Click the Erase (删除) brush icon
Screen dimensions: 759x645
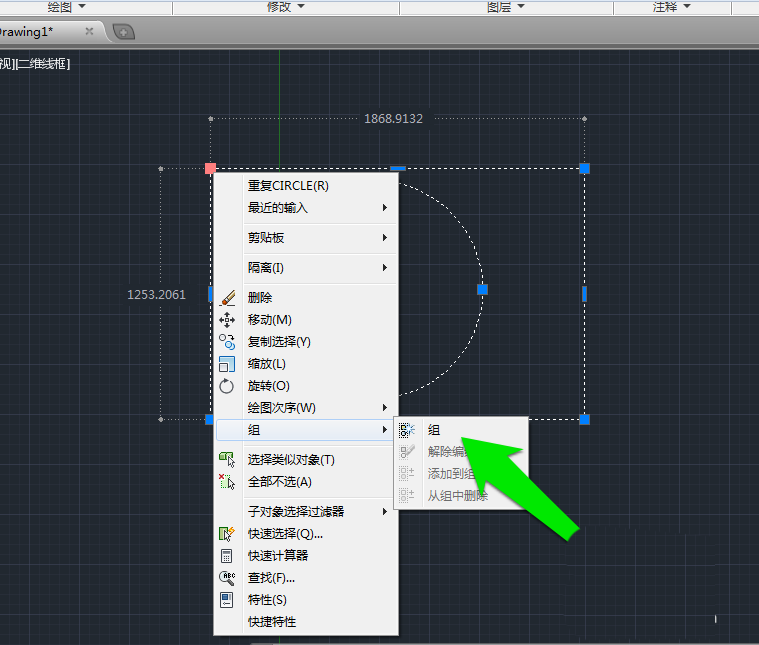(x=227, y=298)
